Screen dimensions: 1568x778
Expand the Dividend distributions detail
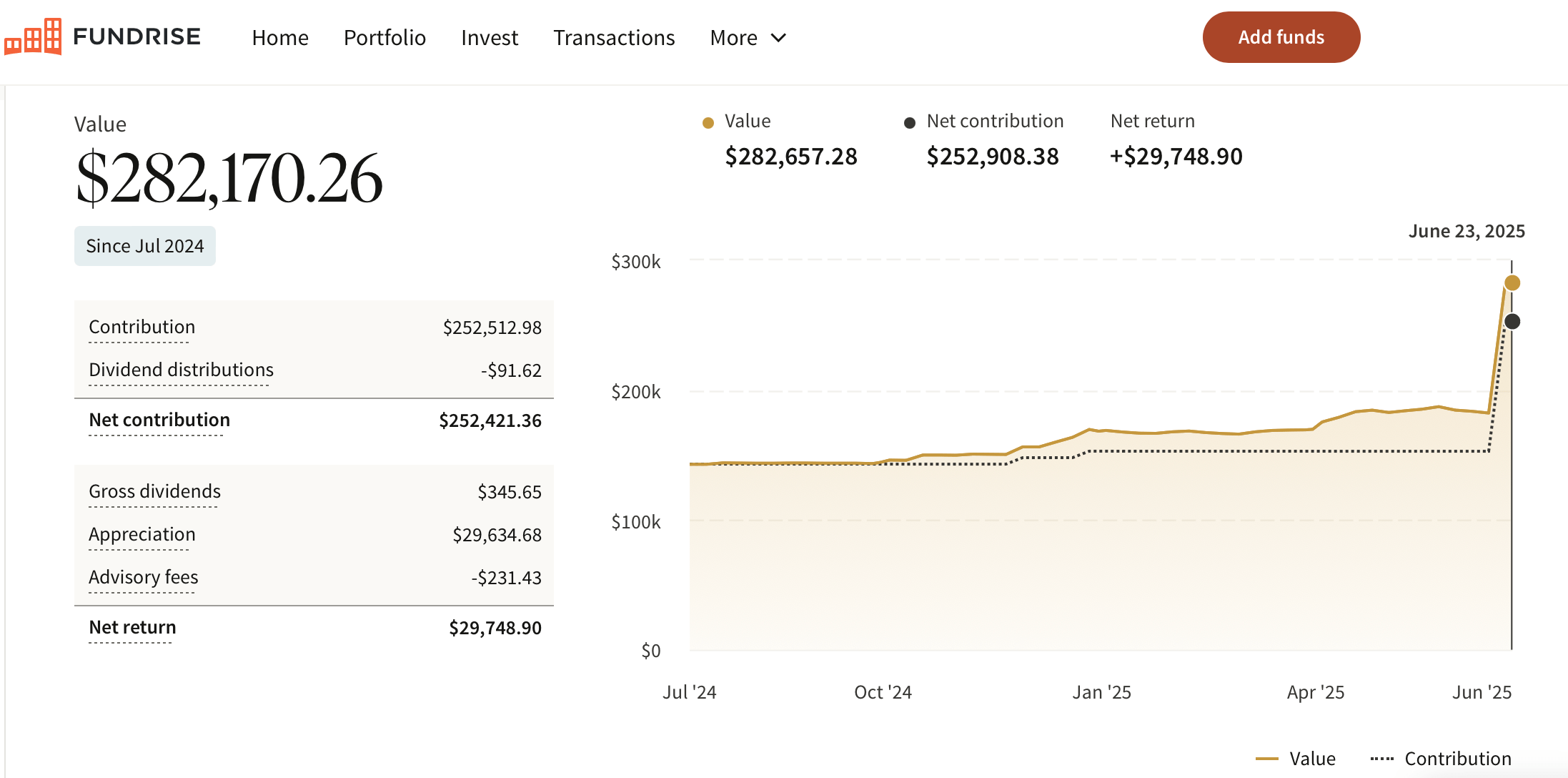click(181, 370)
